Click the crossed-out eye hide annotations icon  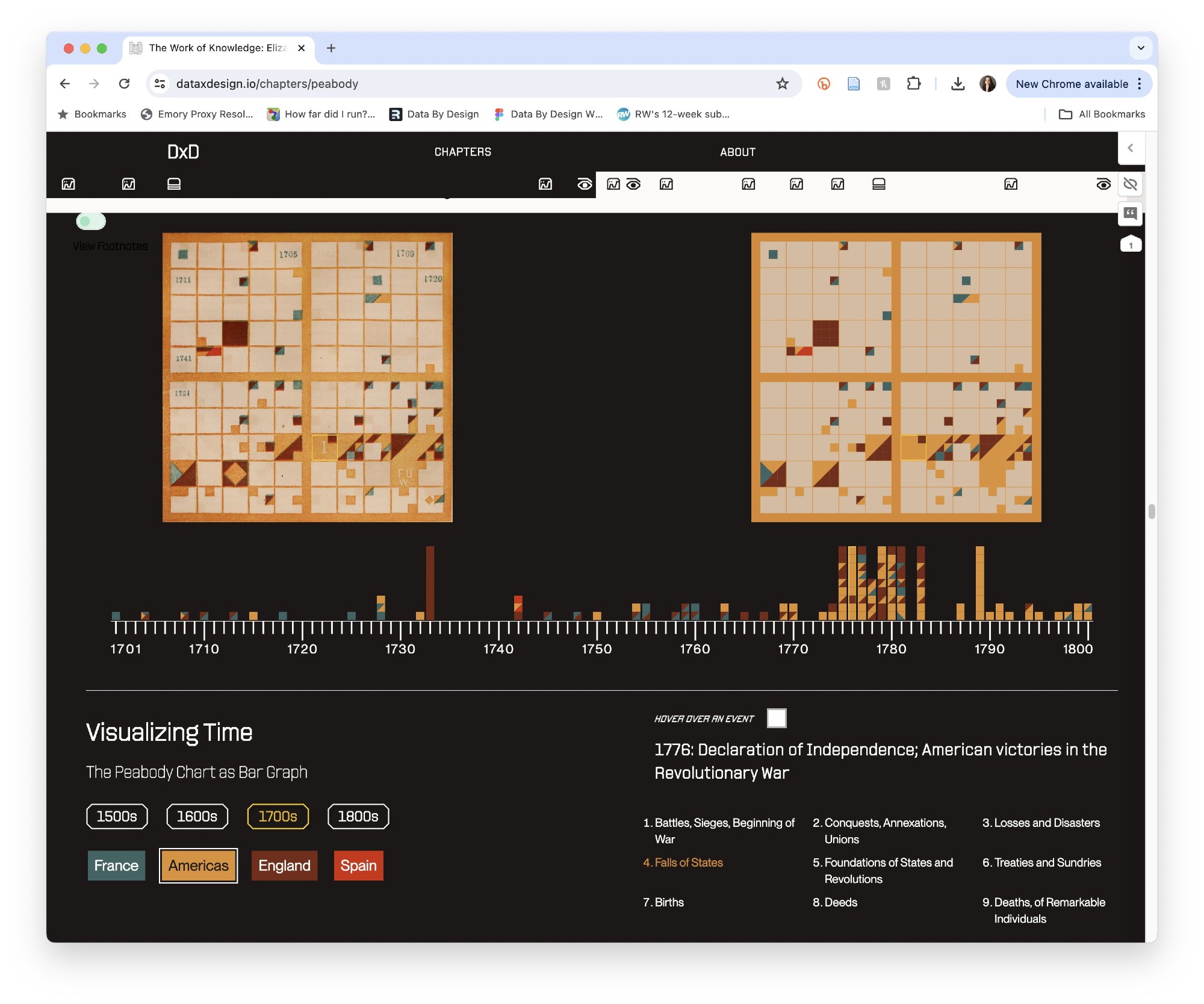pos(1130,184)
